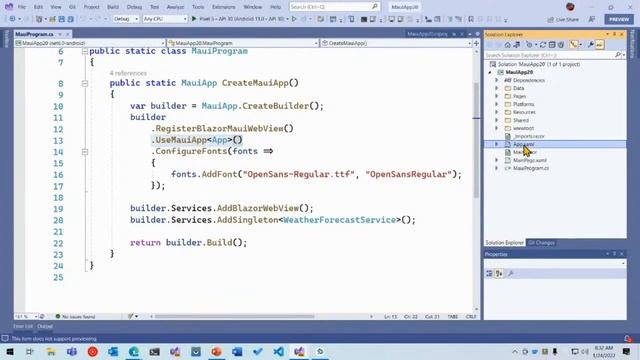This screenshot has height=360, width=640.
Task: Toggle Preview Selected Items icon in Solution Explorer
Action: 600,45
